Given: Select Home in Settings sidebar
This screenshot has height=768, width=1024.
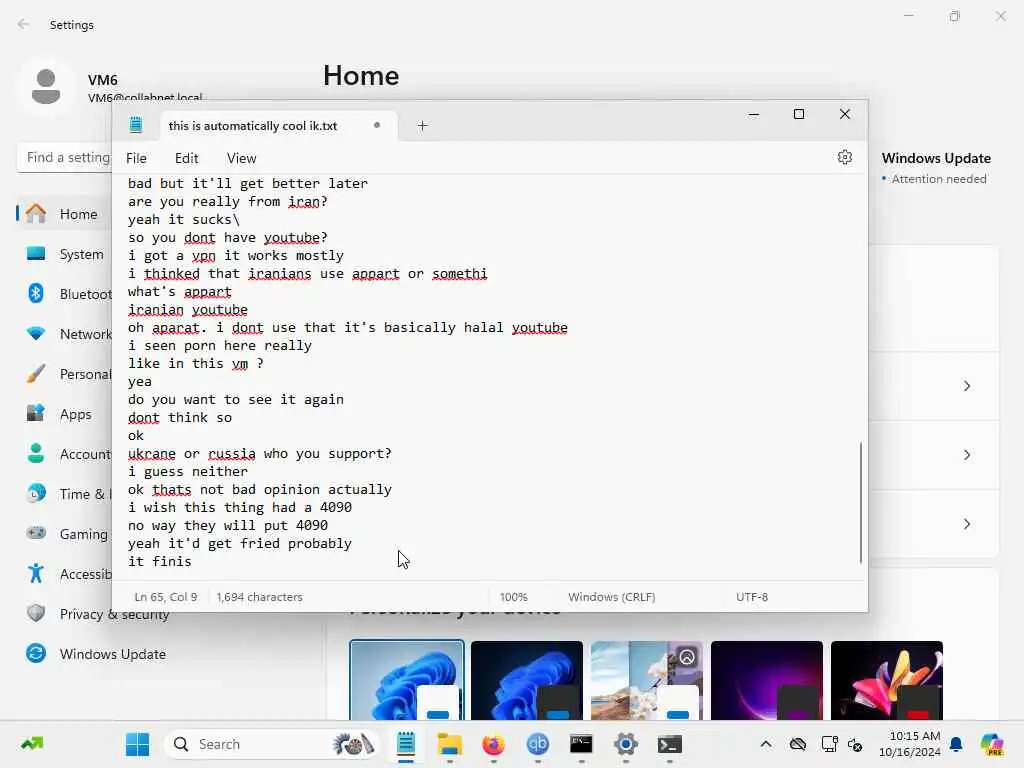Looking at the screenshot, I should coord(64,214).
